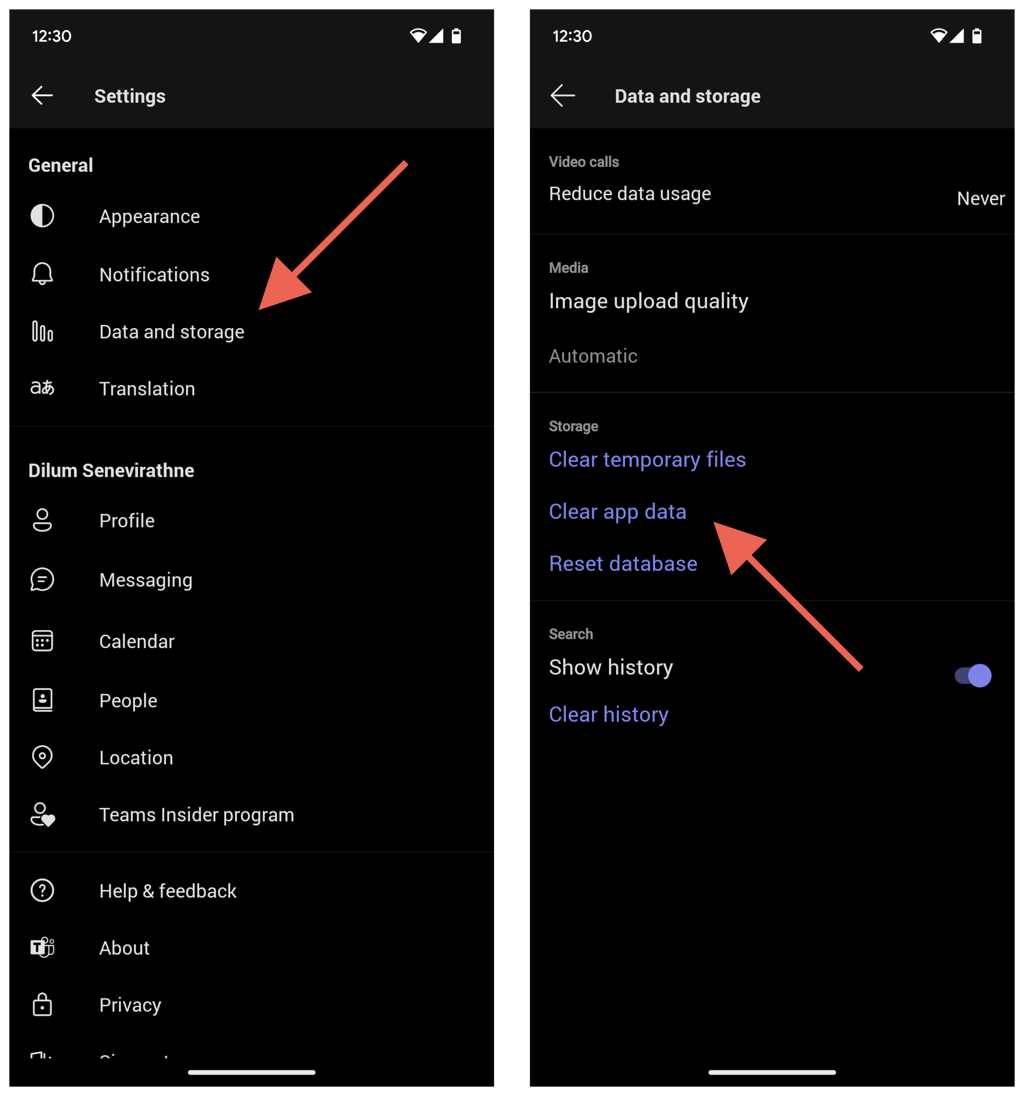Tap the Clear temporary files link
Viewport: 1024px width, 1096px height.
click(647, 460)
